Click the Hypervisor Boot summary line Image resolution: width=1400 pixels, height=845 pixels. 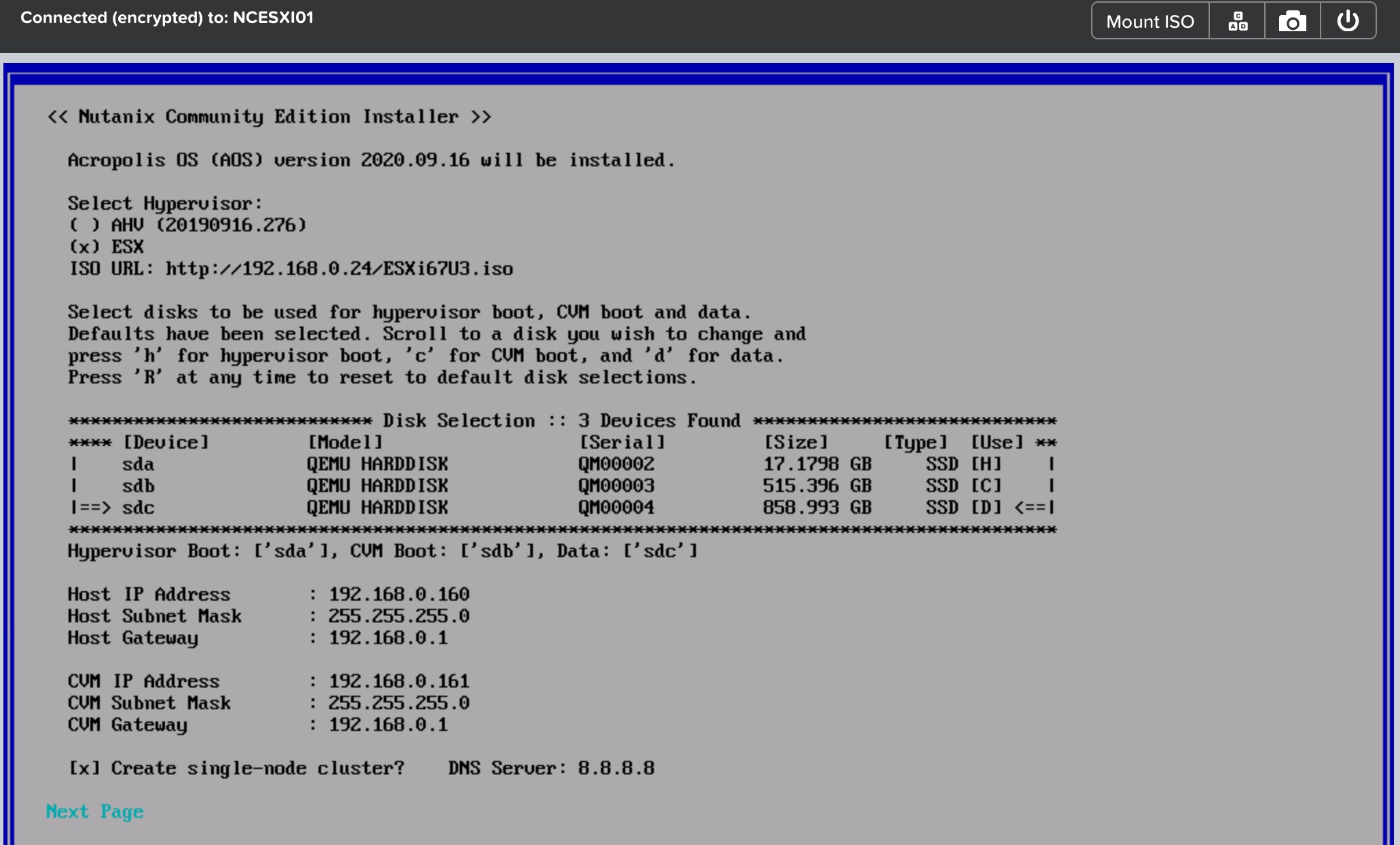pos(383,551)
